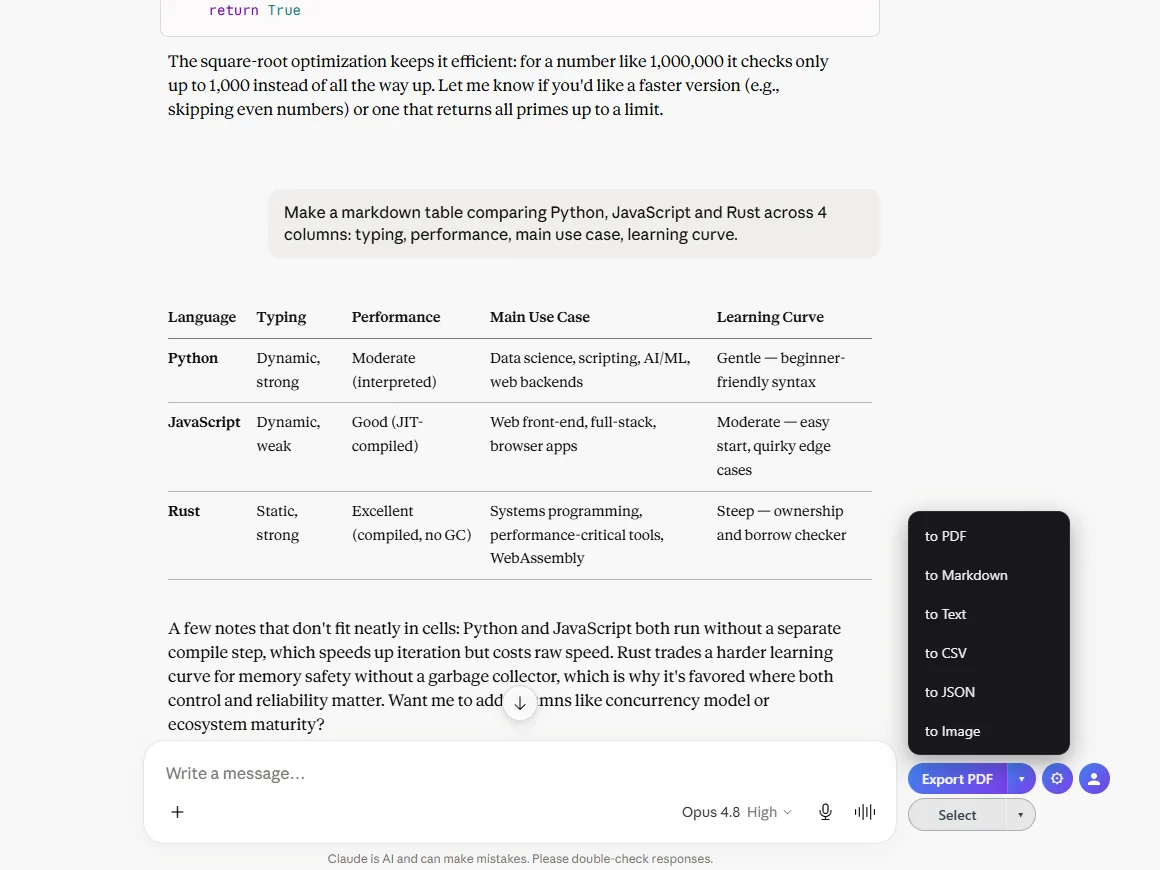Click the plus attachment icon
This screenshot has width=1160, height=870.
(x=178, y=812)
